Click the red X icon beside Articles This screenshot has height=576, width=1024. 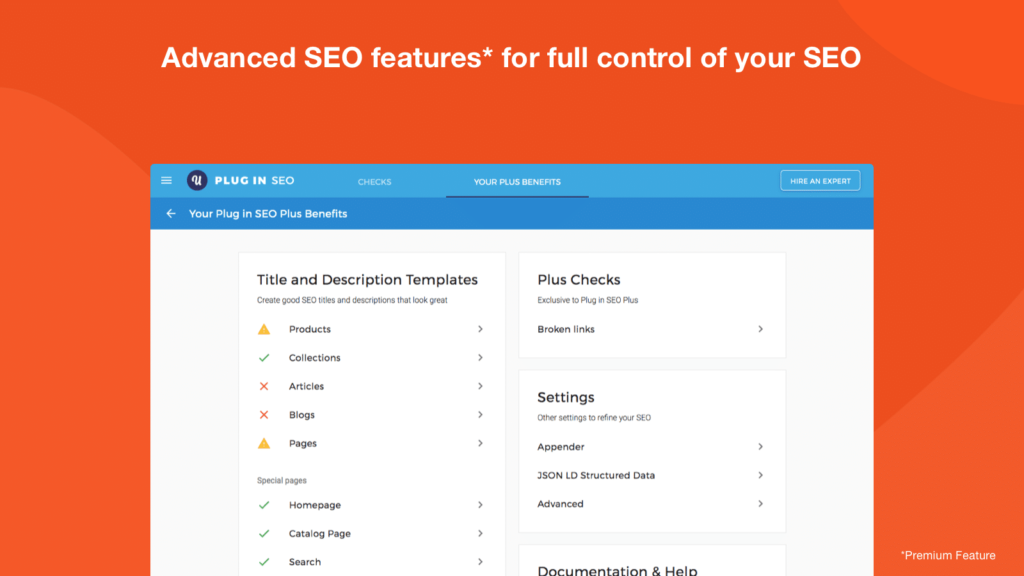pyautogui.click(x=264, y=387)
